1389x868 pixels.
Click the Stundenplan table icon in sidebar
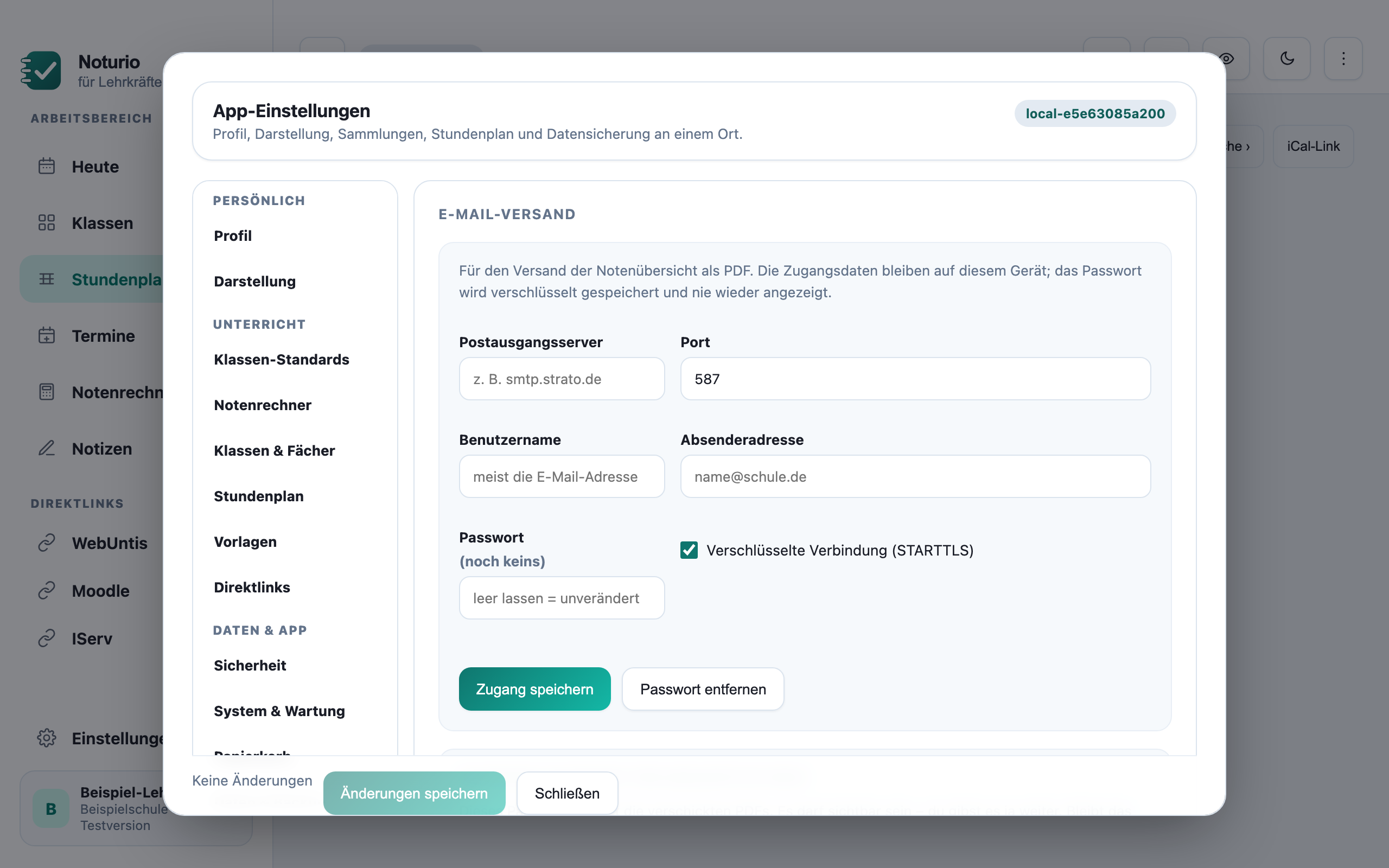click(47, 279)
